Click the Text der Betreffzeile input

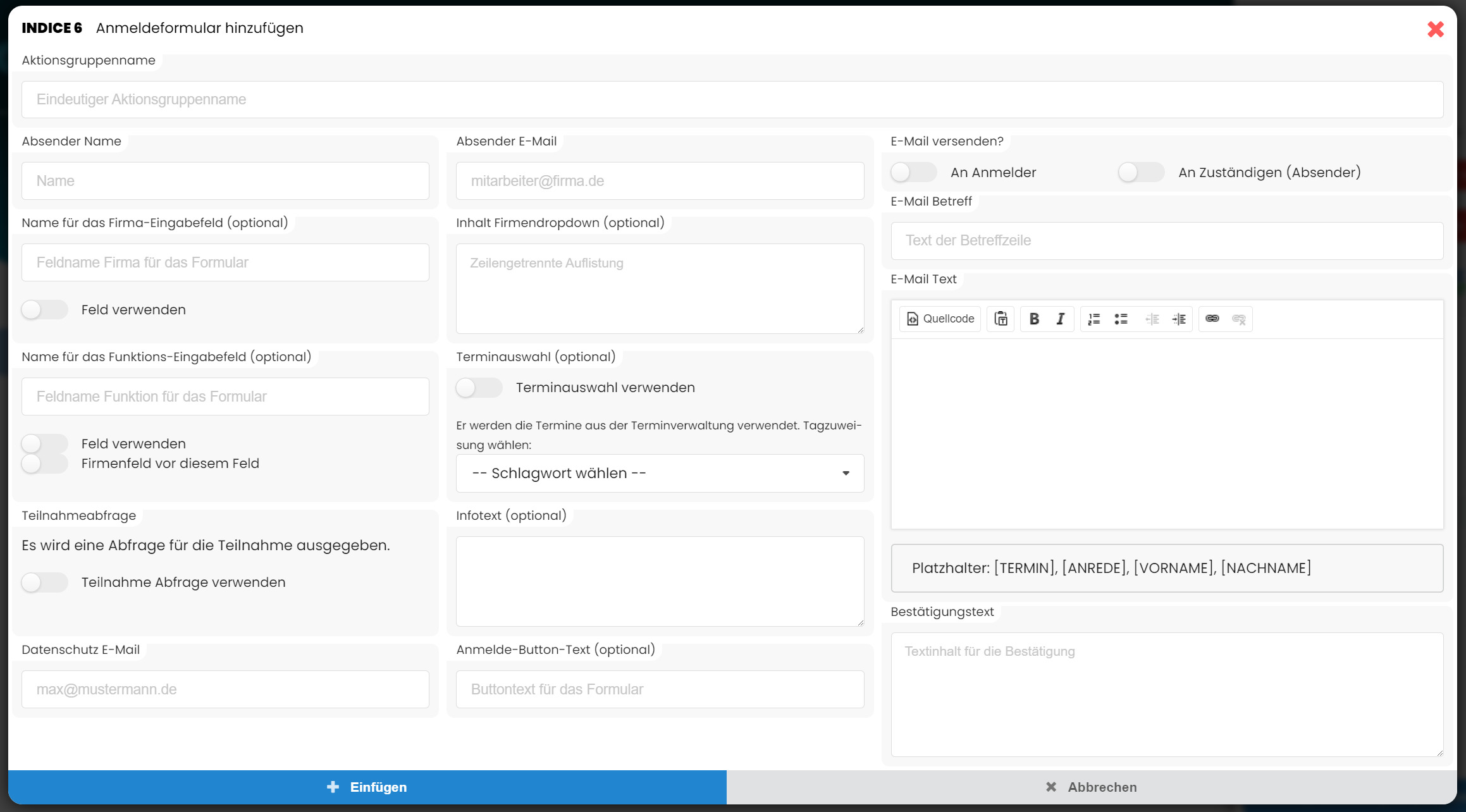(1167, 240)
